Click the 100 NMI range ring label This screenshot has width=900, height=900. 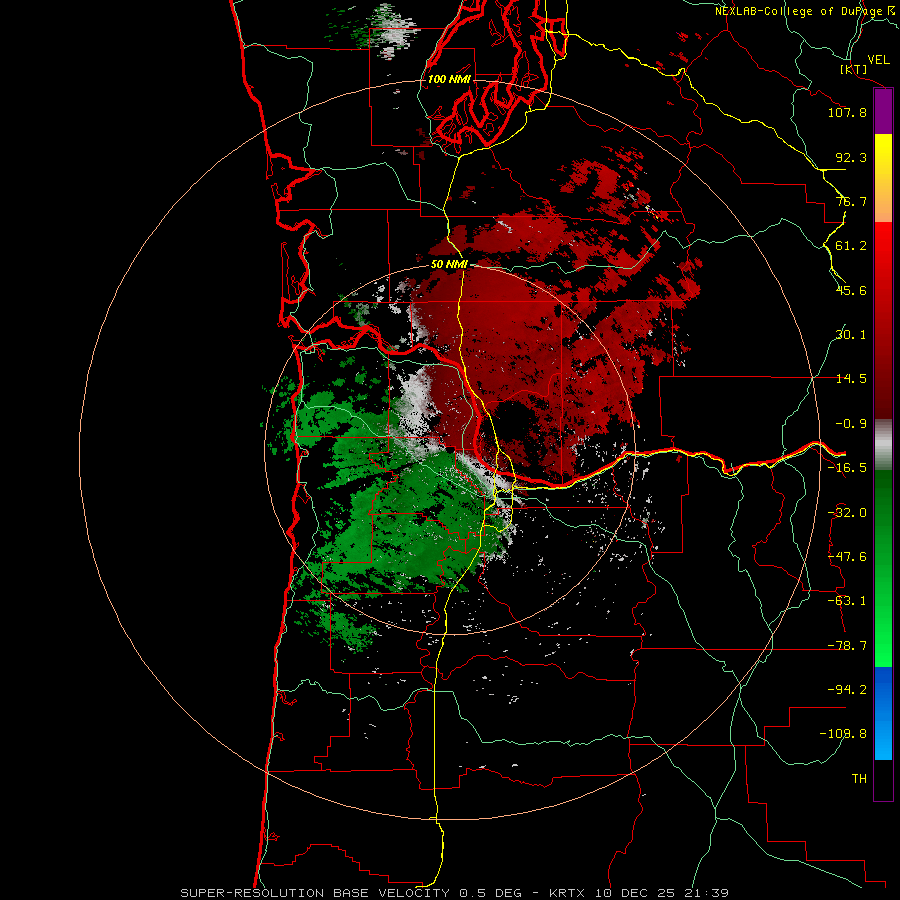[x=449, y=79]
